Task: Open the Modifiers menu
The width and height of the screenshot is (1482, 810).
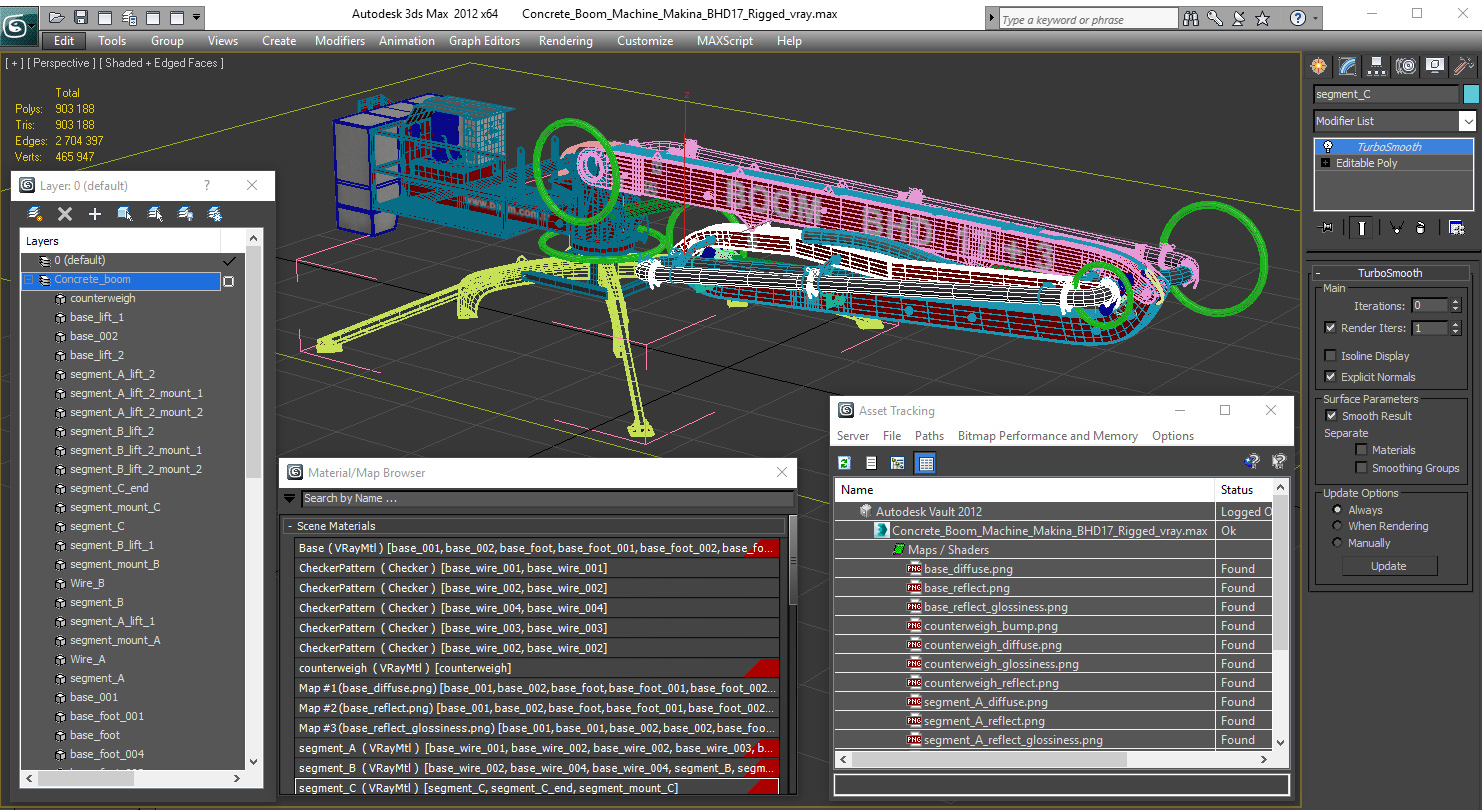Action: click(x=339, y=41)
